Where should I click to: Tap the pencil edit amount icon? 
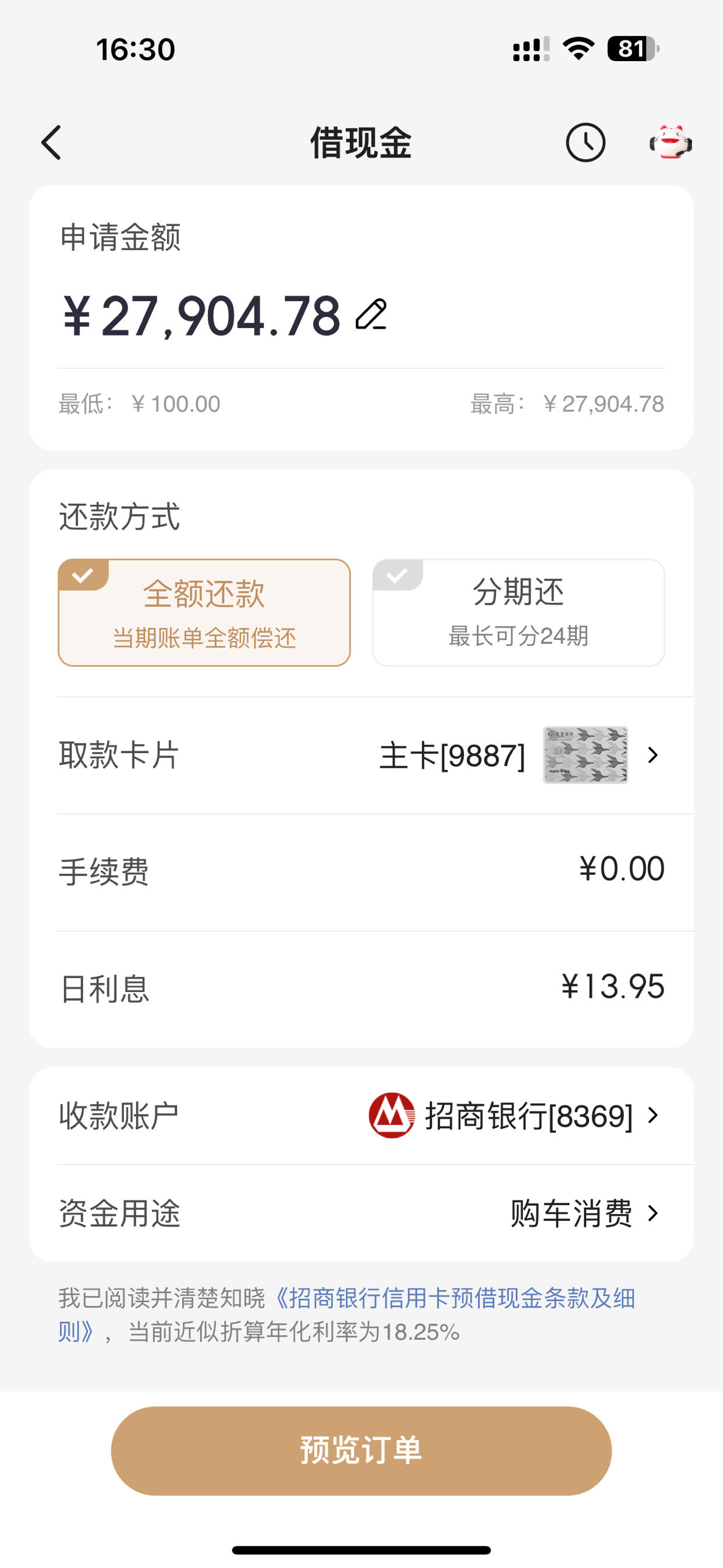click(x=371, y=315)
